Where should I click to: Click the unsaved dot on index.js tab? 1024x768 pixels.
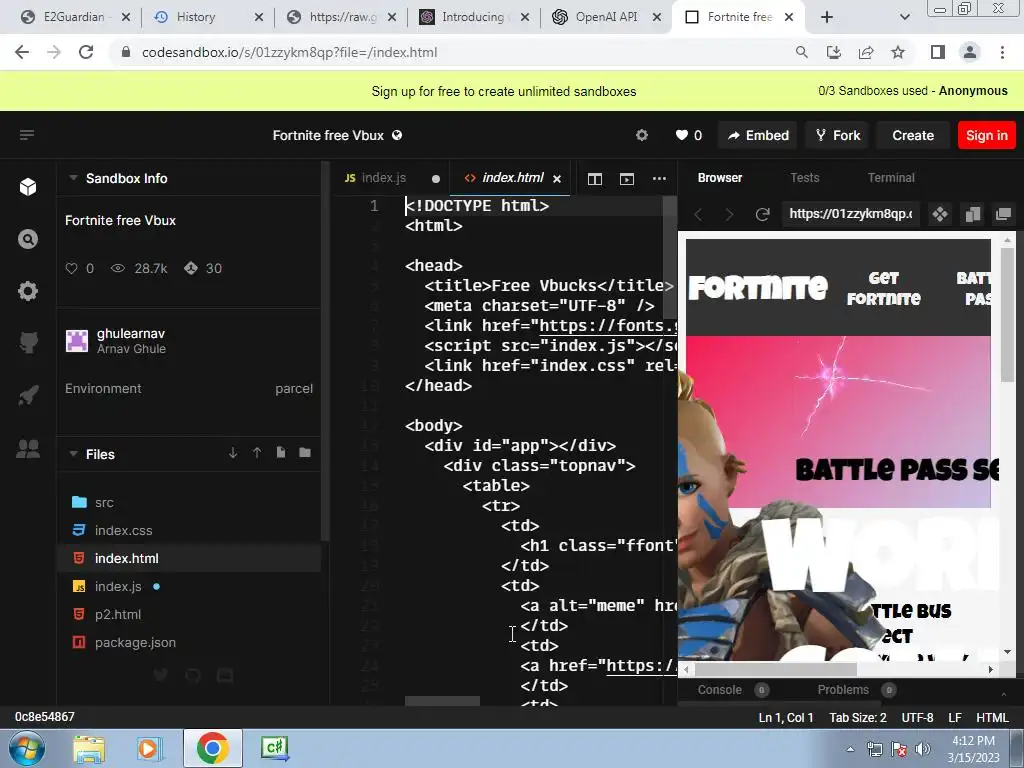pyautogui.click(x=436, y=178)
